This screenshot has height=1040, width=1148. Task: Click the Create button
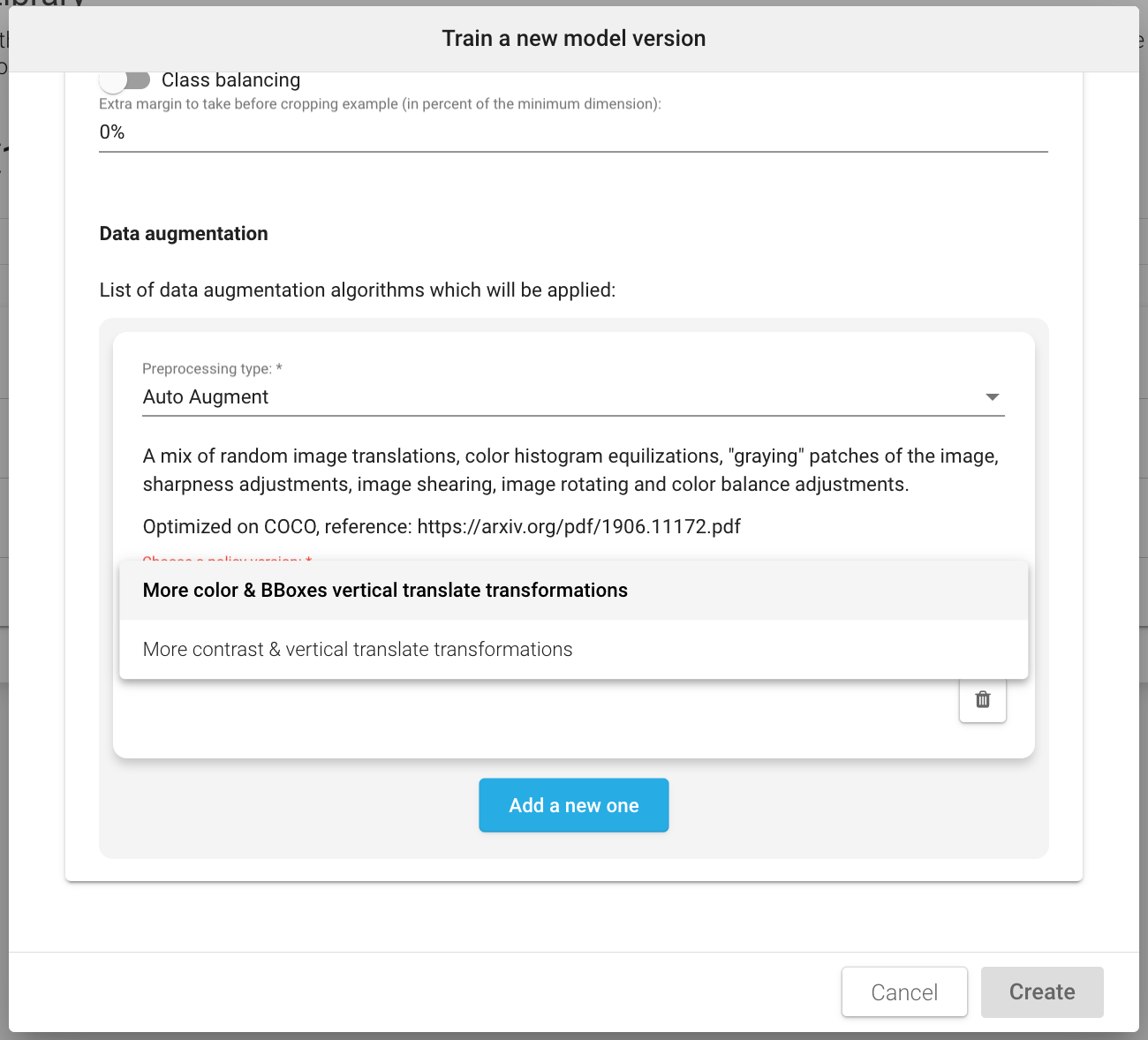point(1042,992)
